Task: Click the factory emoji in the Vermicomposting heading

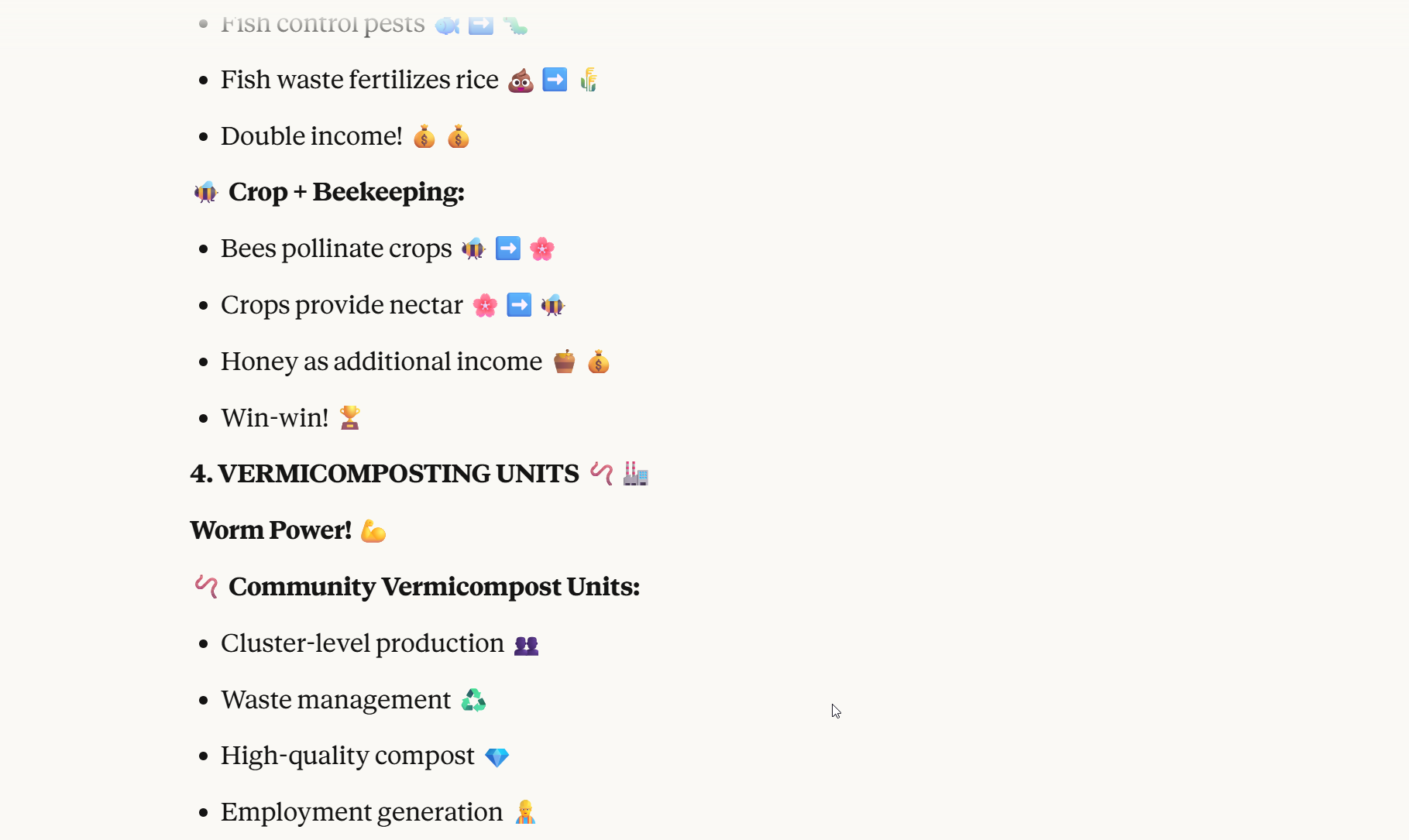Action: (x=635, y=474)
